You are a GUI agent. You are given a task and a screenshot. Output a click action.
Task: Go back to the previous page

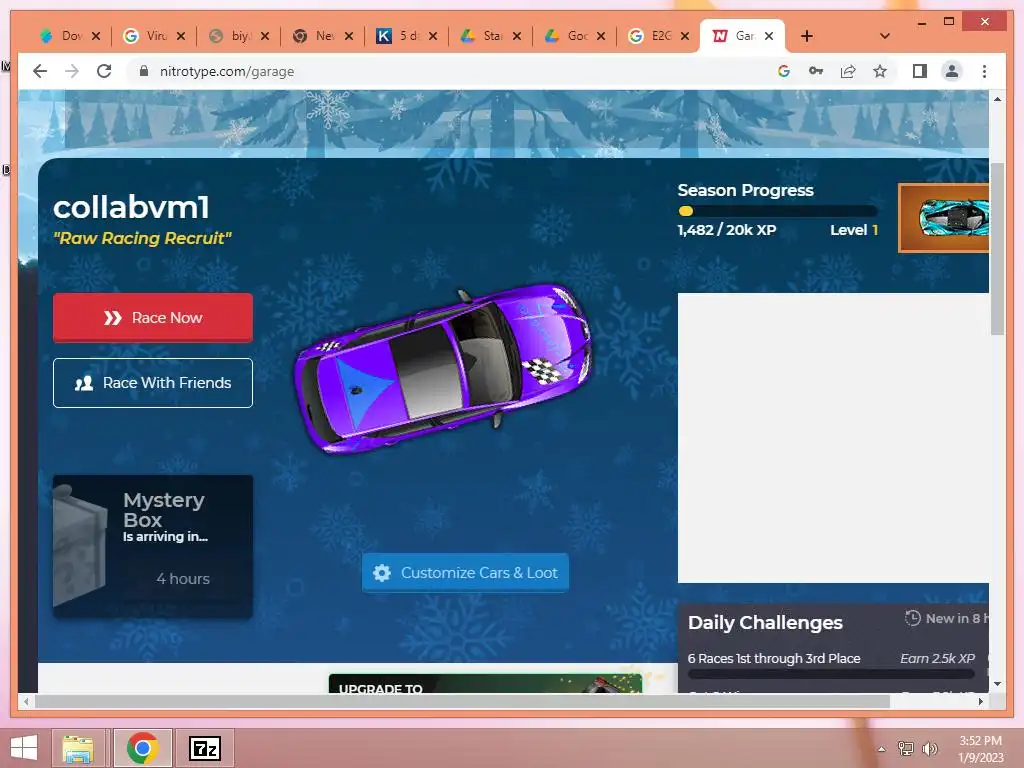(x=40, y=71)
